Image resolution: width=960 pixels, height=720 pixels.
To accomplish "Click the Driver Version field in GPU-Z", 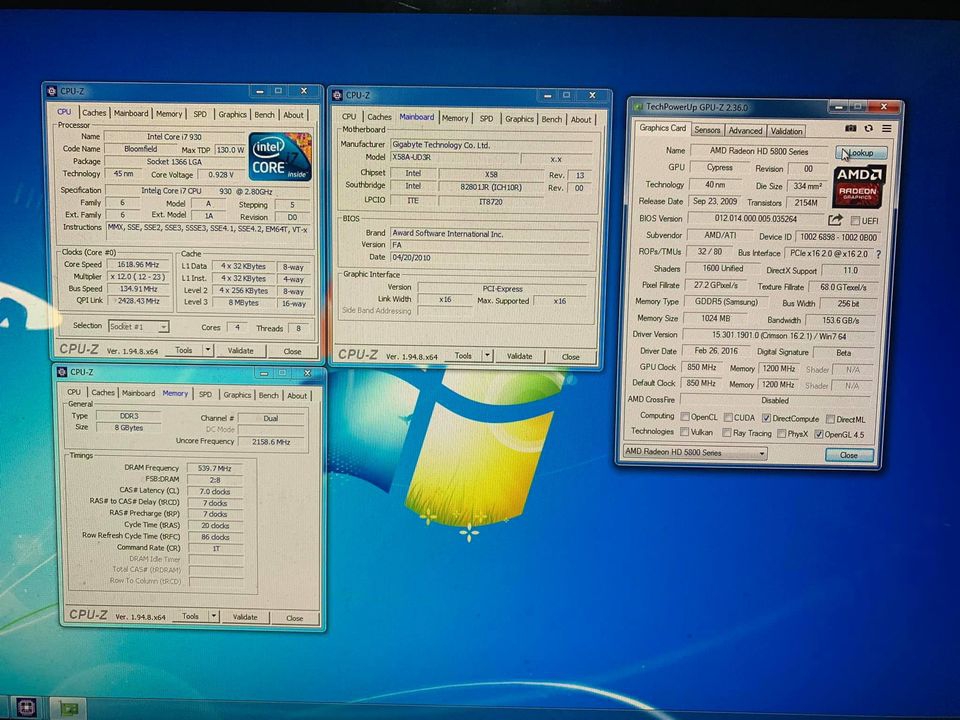I will (779, 336).
